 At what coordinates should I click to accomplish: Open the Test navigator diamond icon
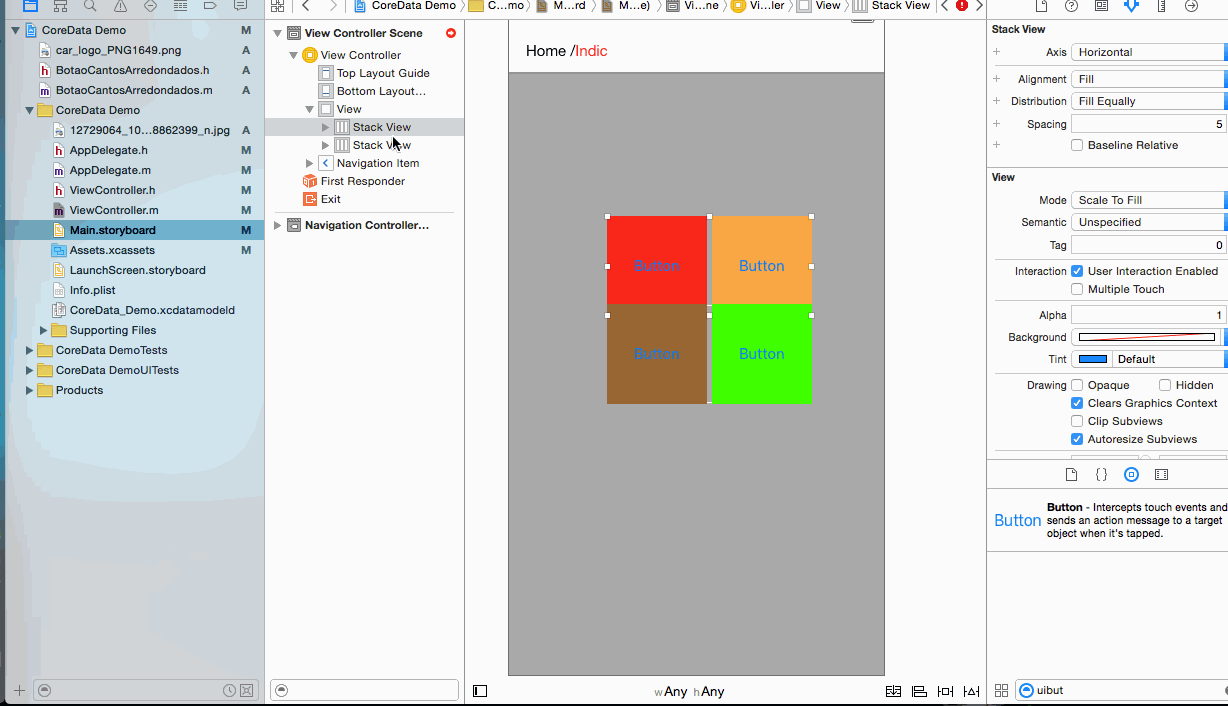pyautogui.click(x=150, y=6)
